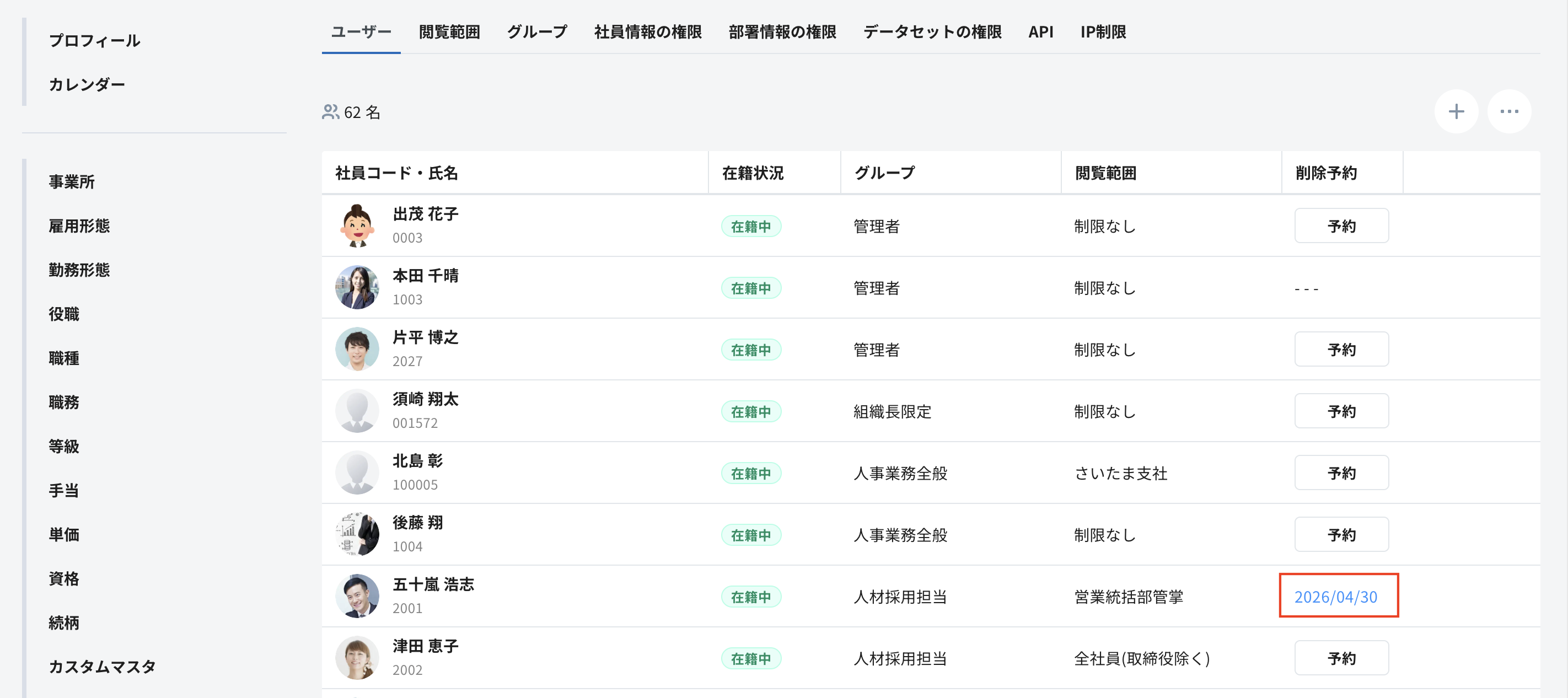Open the グループ tab
Screen dimensions: 1568x698
coord(537,31)
